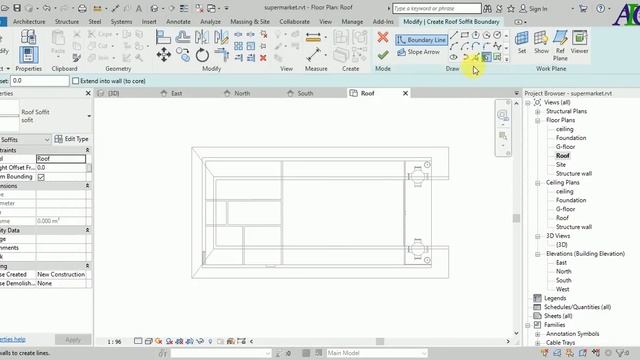Click the Properties palette icon in ribbon

pos(28,55)
